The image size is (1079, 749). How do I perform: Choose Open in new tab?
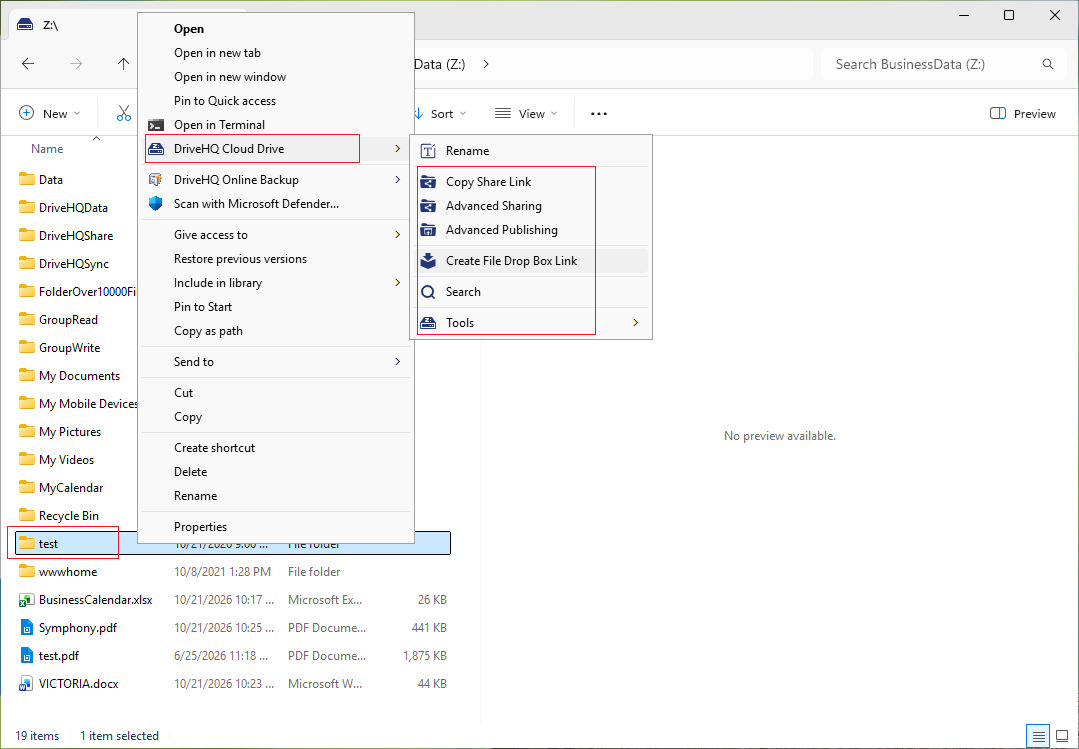pos(276,53)
